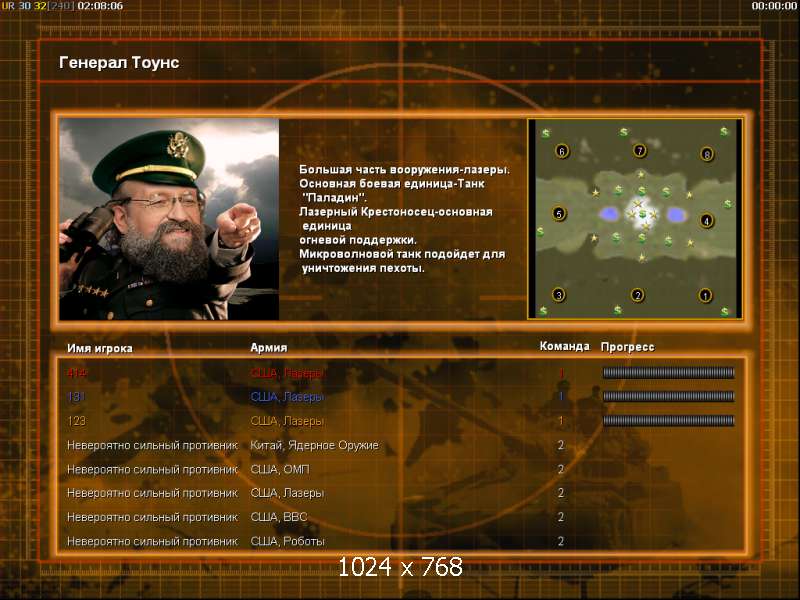Click team number in 'Китай, Ядерное Оружие' row
Screen dimensions: 800x600
(561, 445)
